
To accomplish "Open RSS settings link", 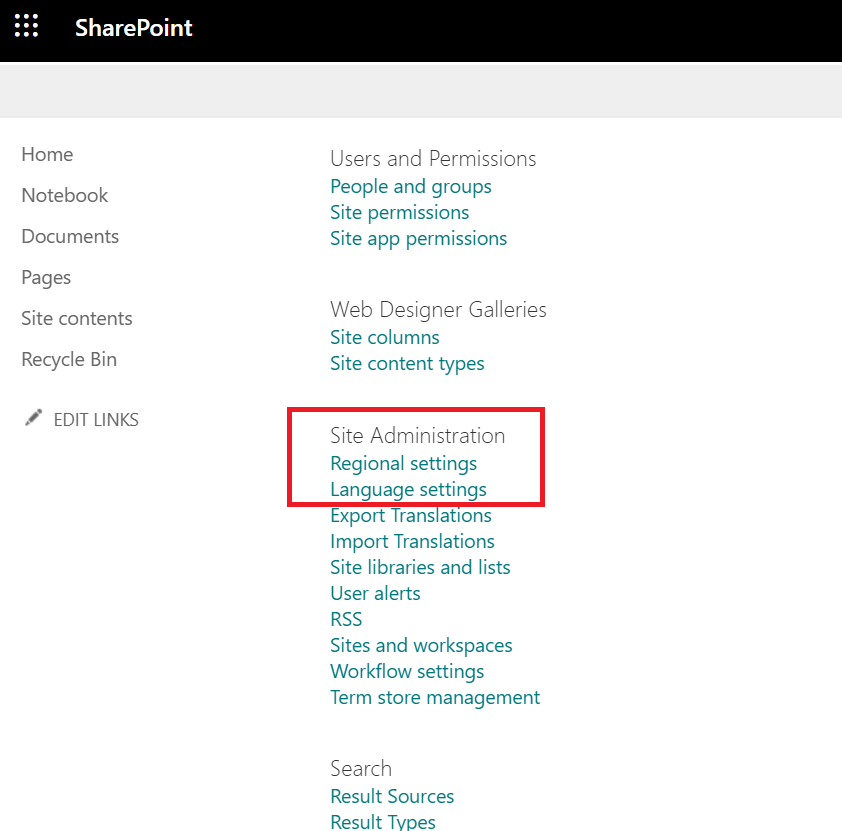I will (346, 619).
